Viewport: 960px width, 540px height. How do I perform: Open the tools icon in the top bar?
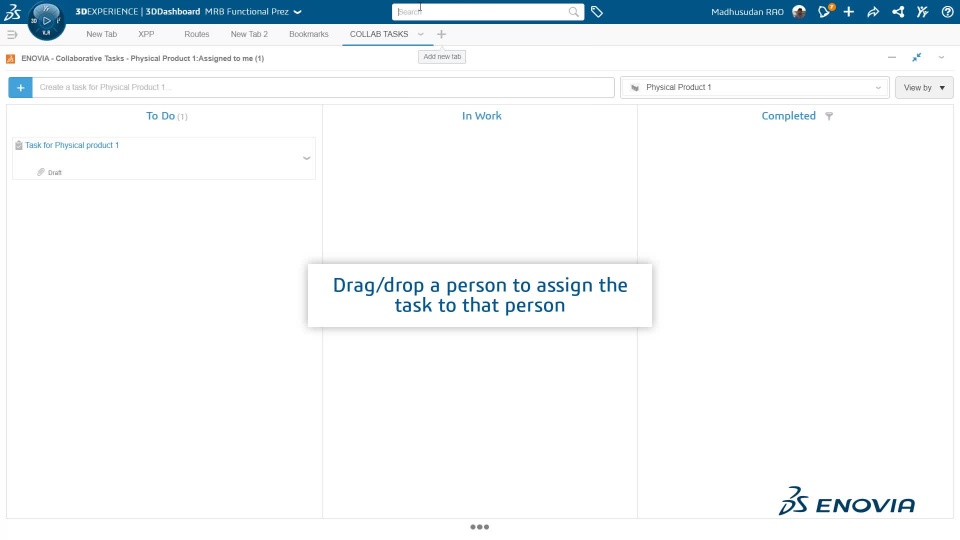pyautogui.click(x=923, y=12)
